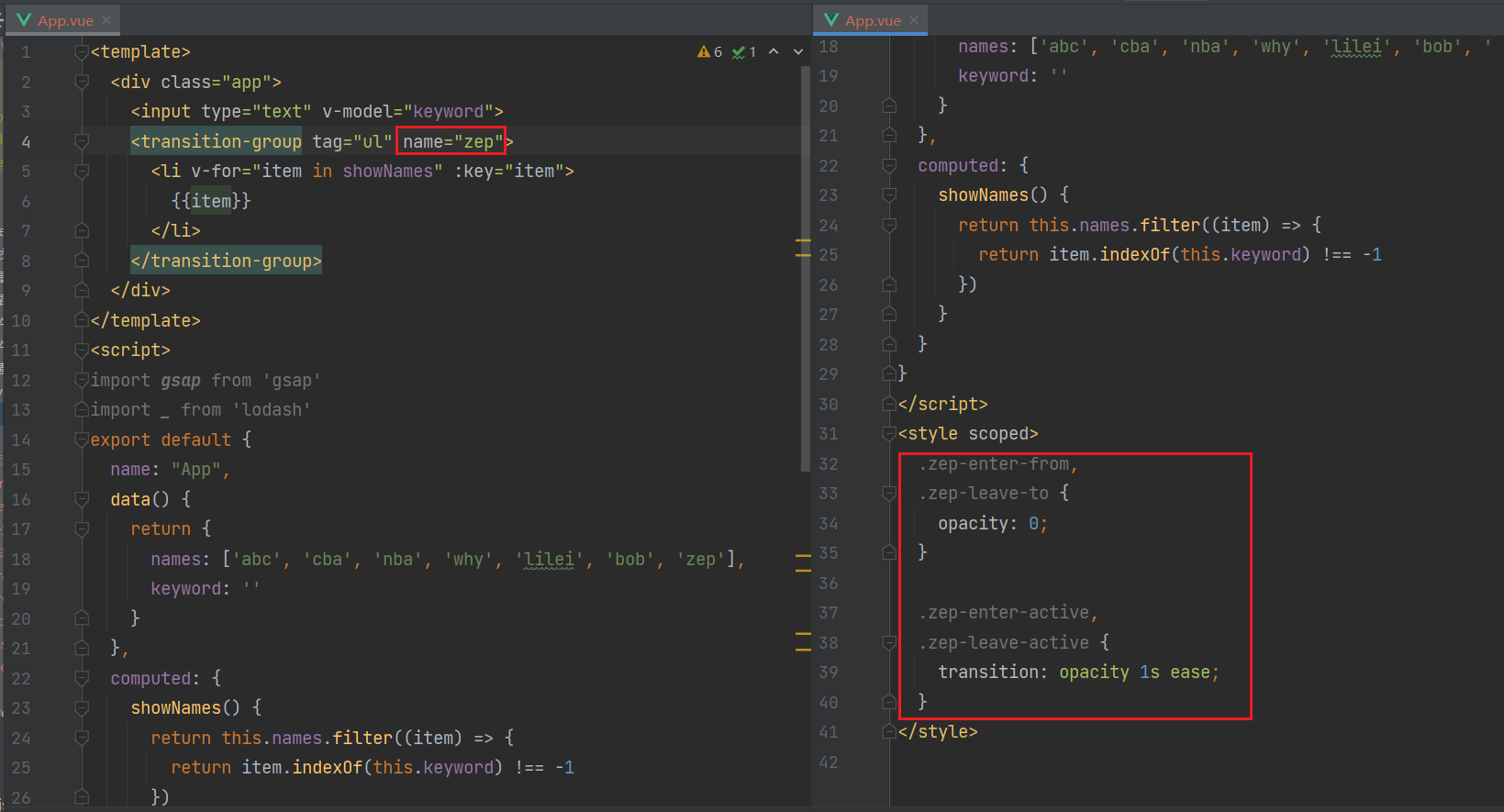Collapse return fold on line 17
Image resolution: width=1504 pixels, height=812 pixels.
point(82,529)
